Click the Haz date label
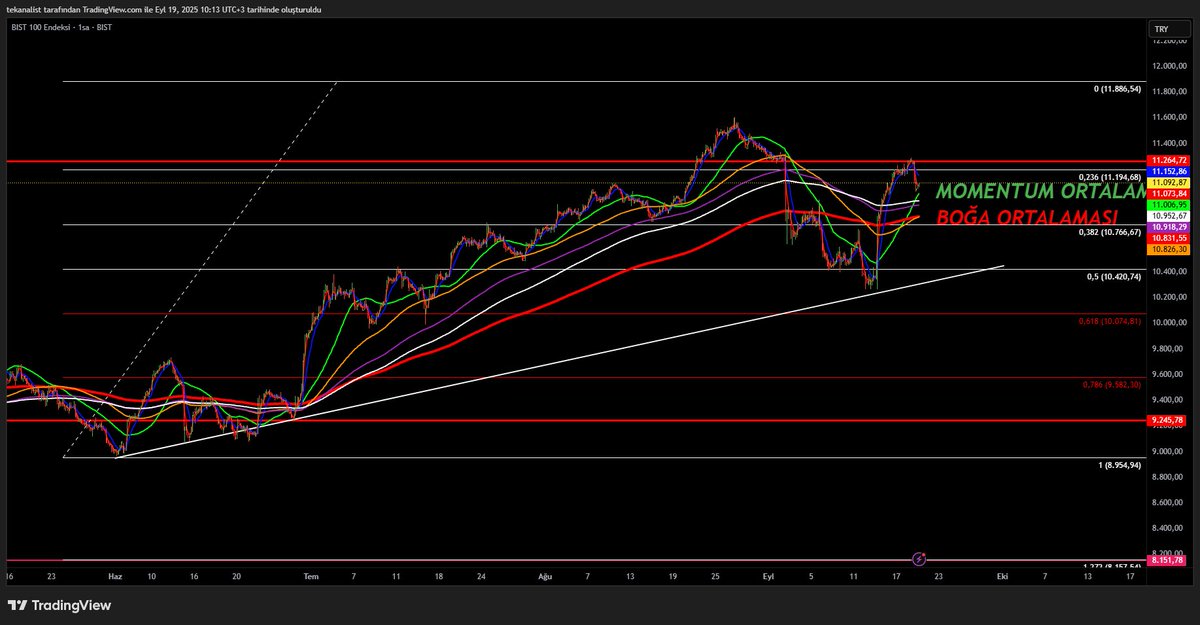Screen dimensions: 1200x625 tap(114, 577)
